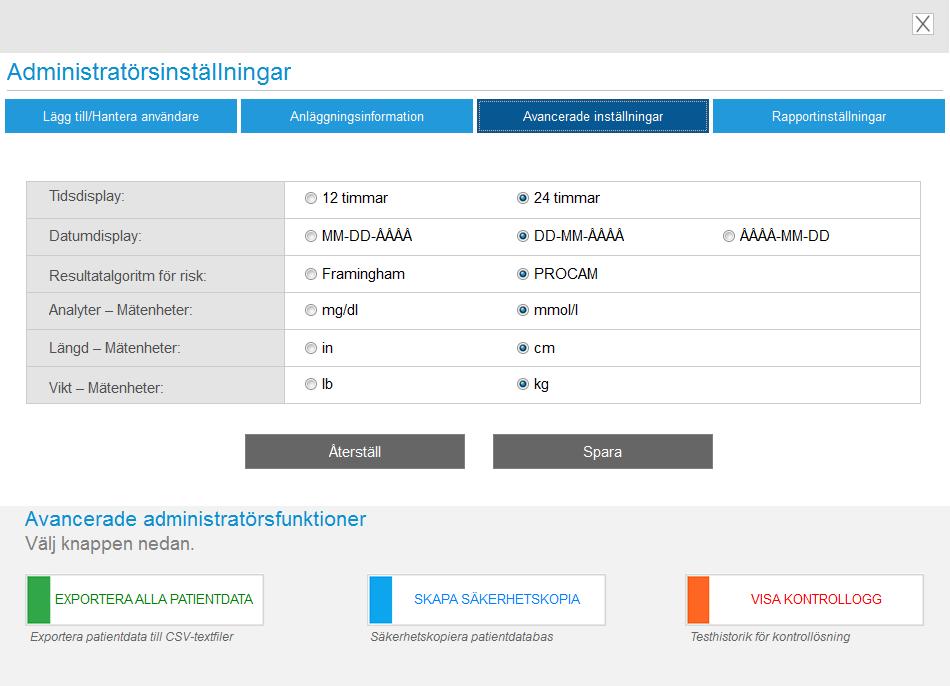The height and width of the screenshot is (686, 950).
Task: Click the Resultatalgoritm för risk label
Action: pos(128,276)
